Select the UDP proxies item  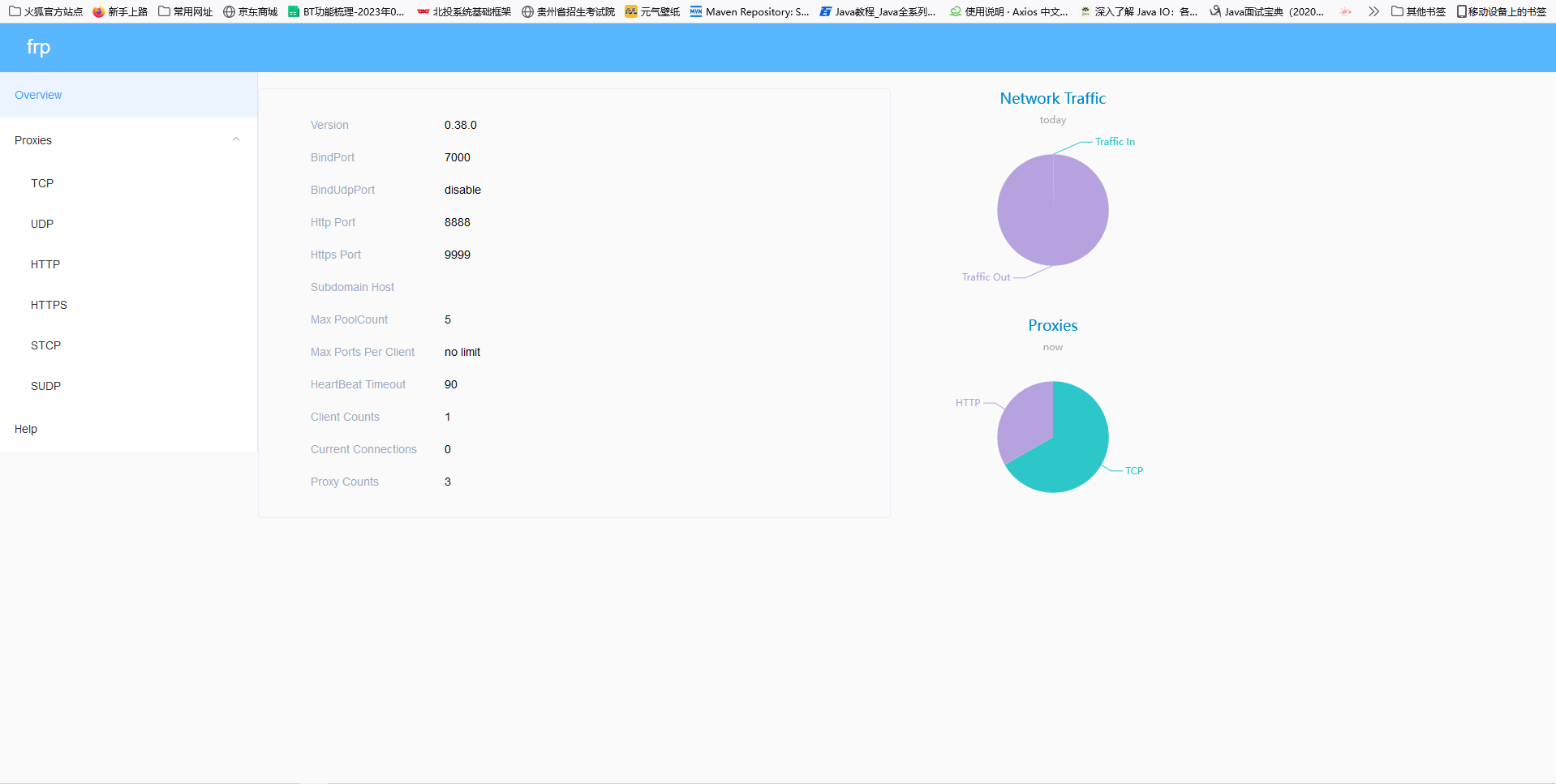(x=128, y=224)
